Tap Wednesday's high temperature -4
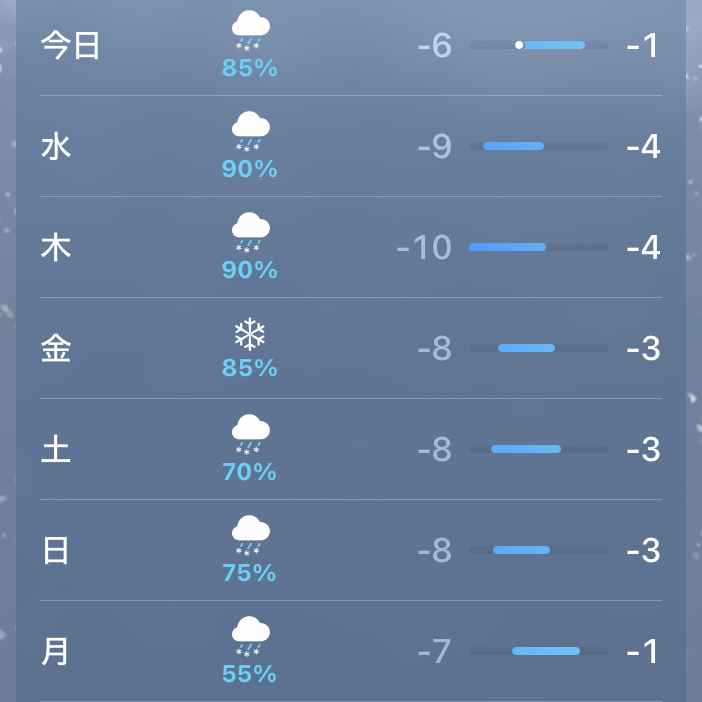This screenshot has width=702, height=702. (x=642, y=147)
